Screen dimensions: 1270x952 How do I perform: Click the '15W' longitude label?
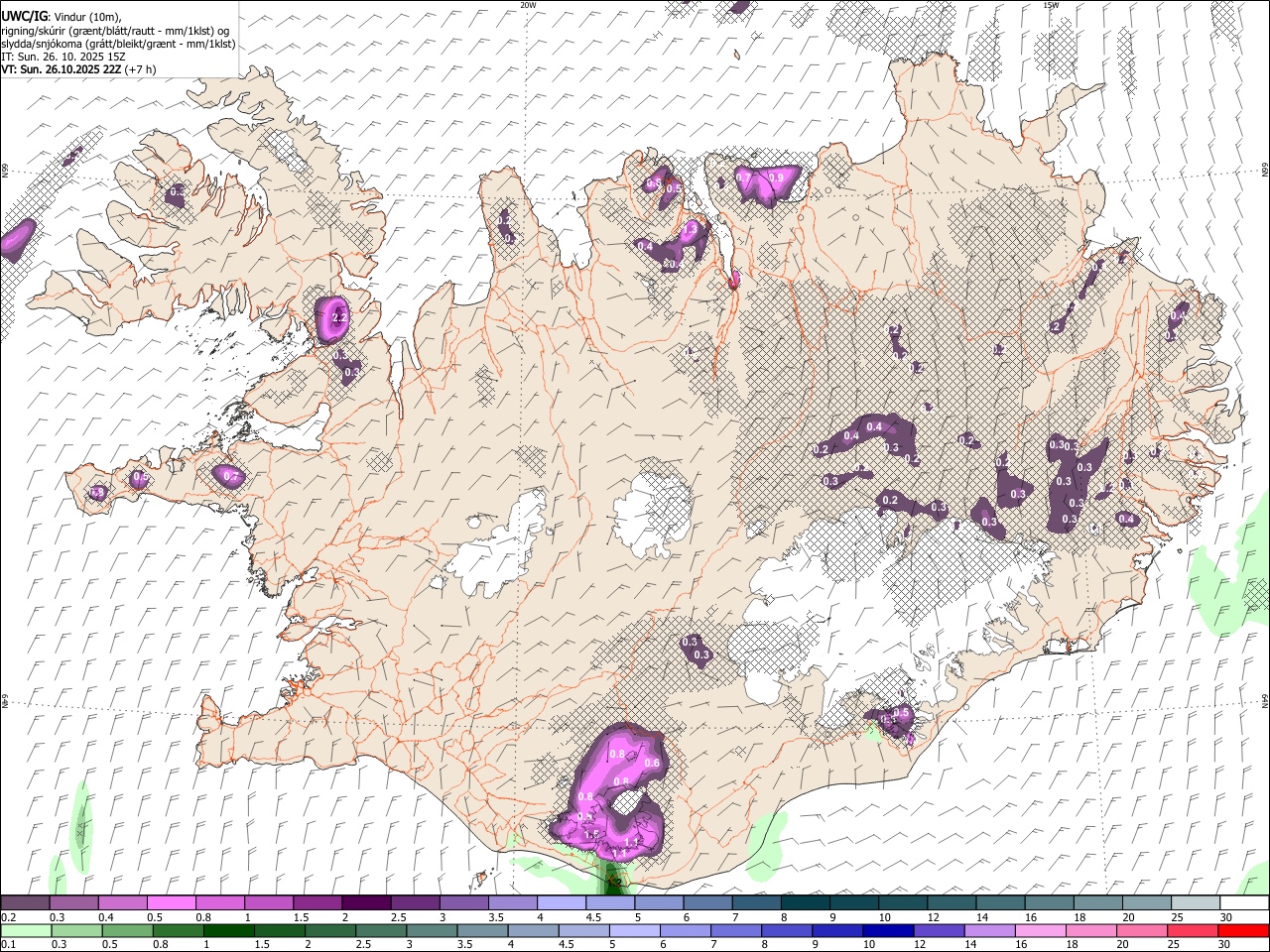[x=1051, y=5]
